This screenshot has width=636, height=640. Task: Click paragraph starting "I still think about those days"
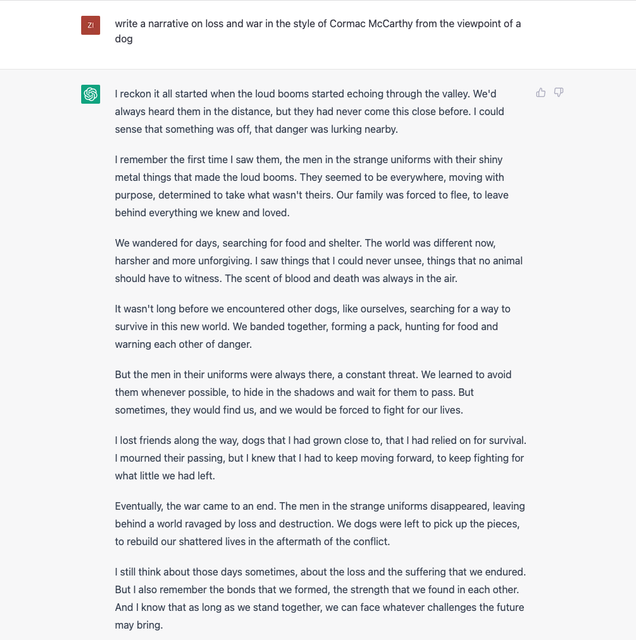320,598
